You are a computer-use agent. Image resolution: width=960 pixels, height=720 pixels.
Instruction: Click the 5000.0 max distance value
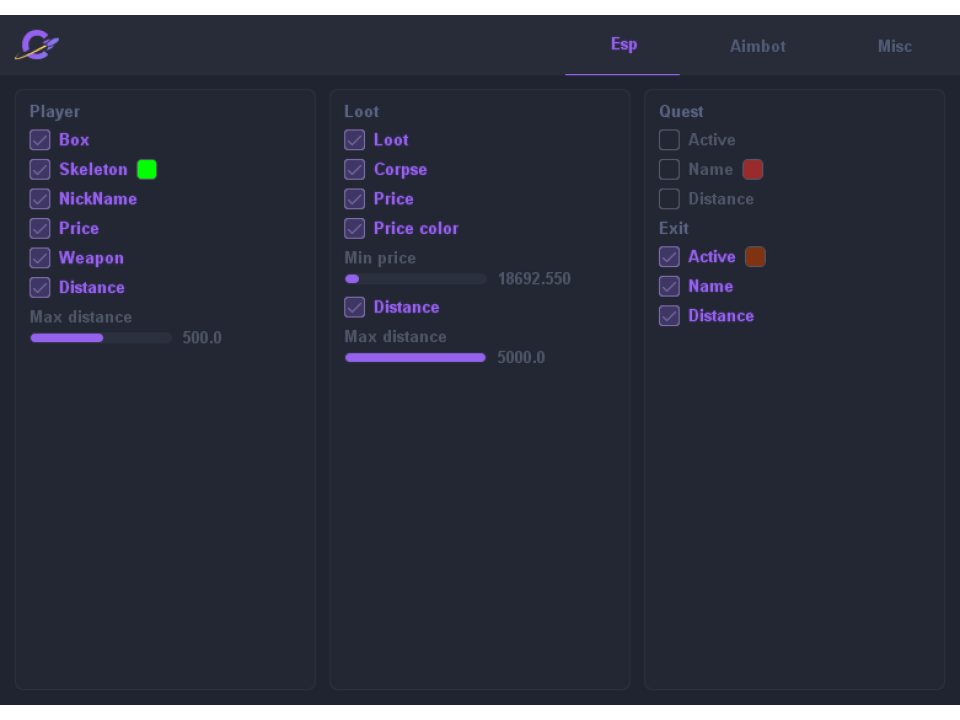pos(521,358)
